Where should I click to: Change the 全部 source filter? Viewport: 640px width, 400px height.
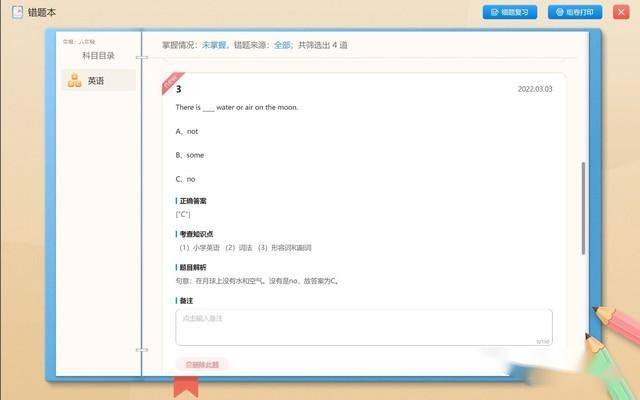(x=282, y=45)
